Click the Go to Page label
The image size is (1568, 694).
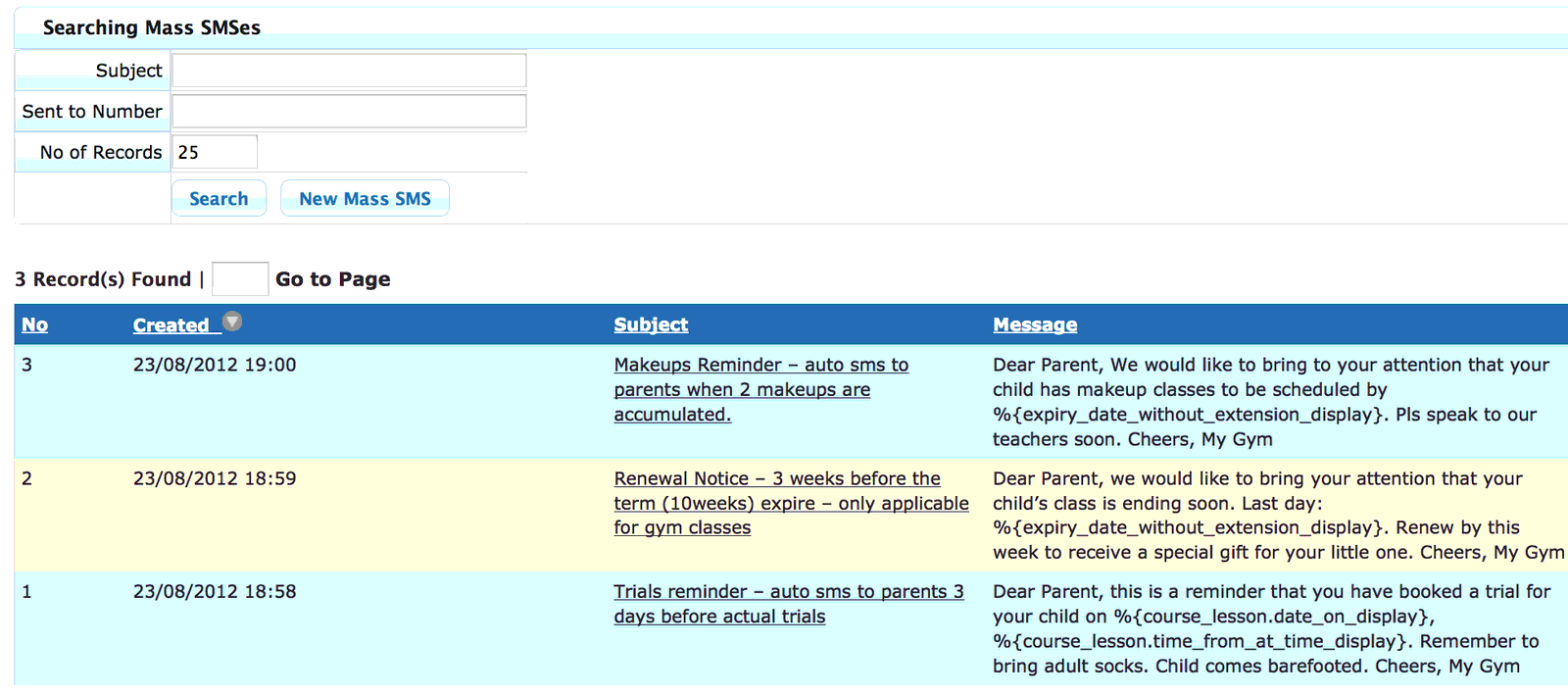click(x=333, y=279)
